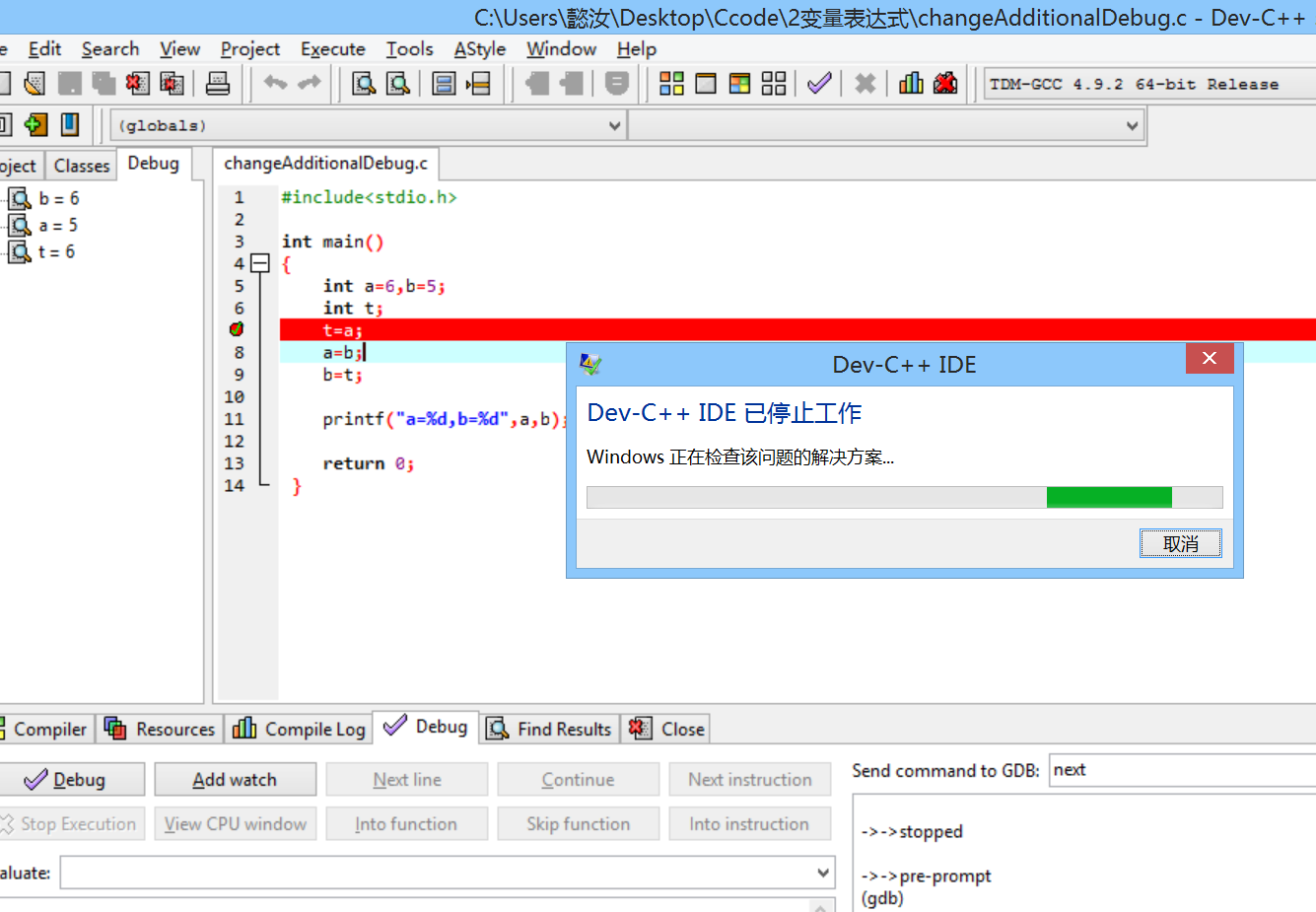This screenshot has height=912, width=1316.
Task: Click the Profile analysis bar chart icon
Action: coord(912,84)
